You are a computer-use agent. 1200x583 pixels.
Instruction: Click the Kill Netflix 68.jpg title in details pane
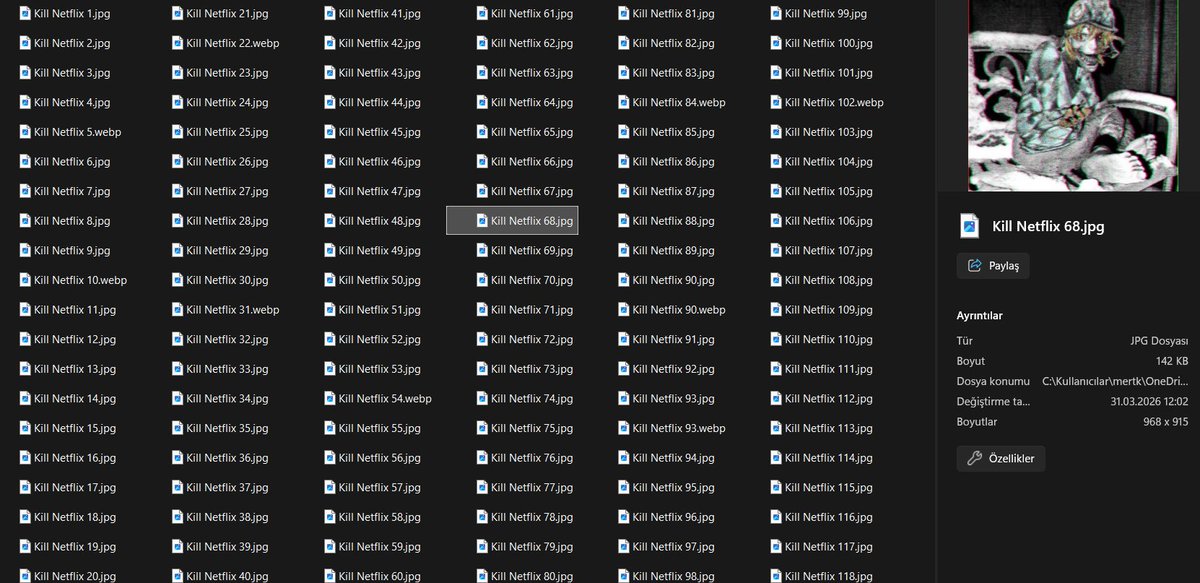click(x=1048, y=226)
